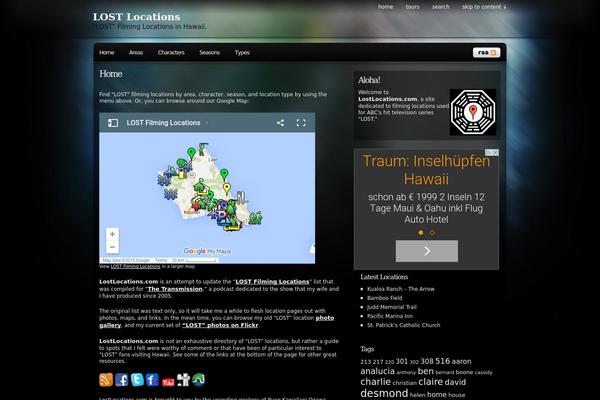
Task: Click the 'home' tag in tag cloud
Action: click(437, 394)
